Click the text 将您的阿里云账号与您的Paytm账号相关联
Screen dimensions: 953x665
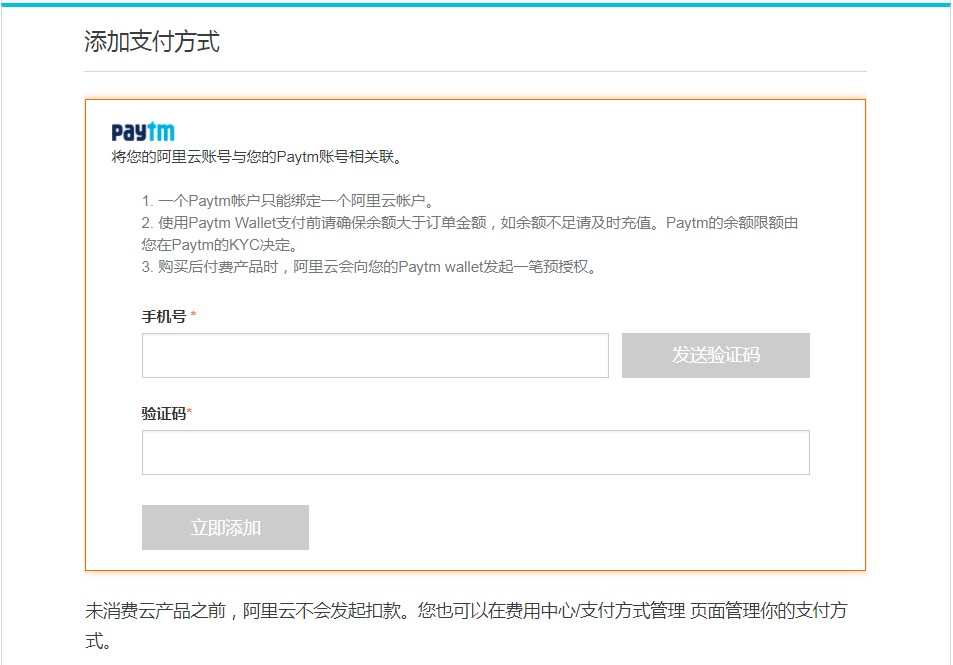(x=256, y=157)
